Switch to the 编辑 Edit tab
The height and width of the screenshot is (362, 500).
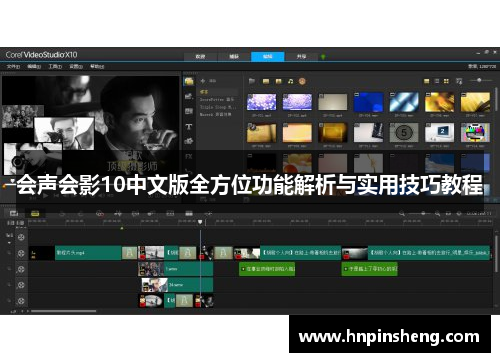268,57
